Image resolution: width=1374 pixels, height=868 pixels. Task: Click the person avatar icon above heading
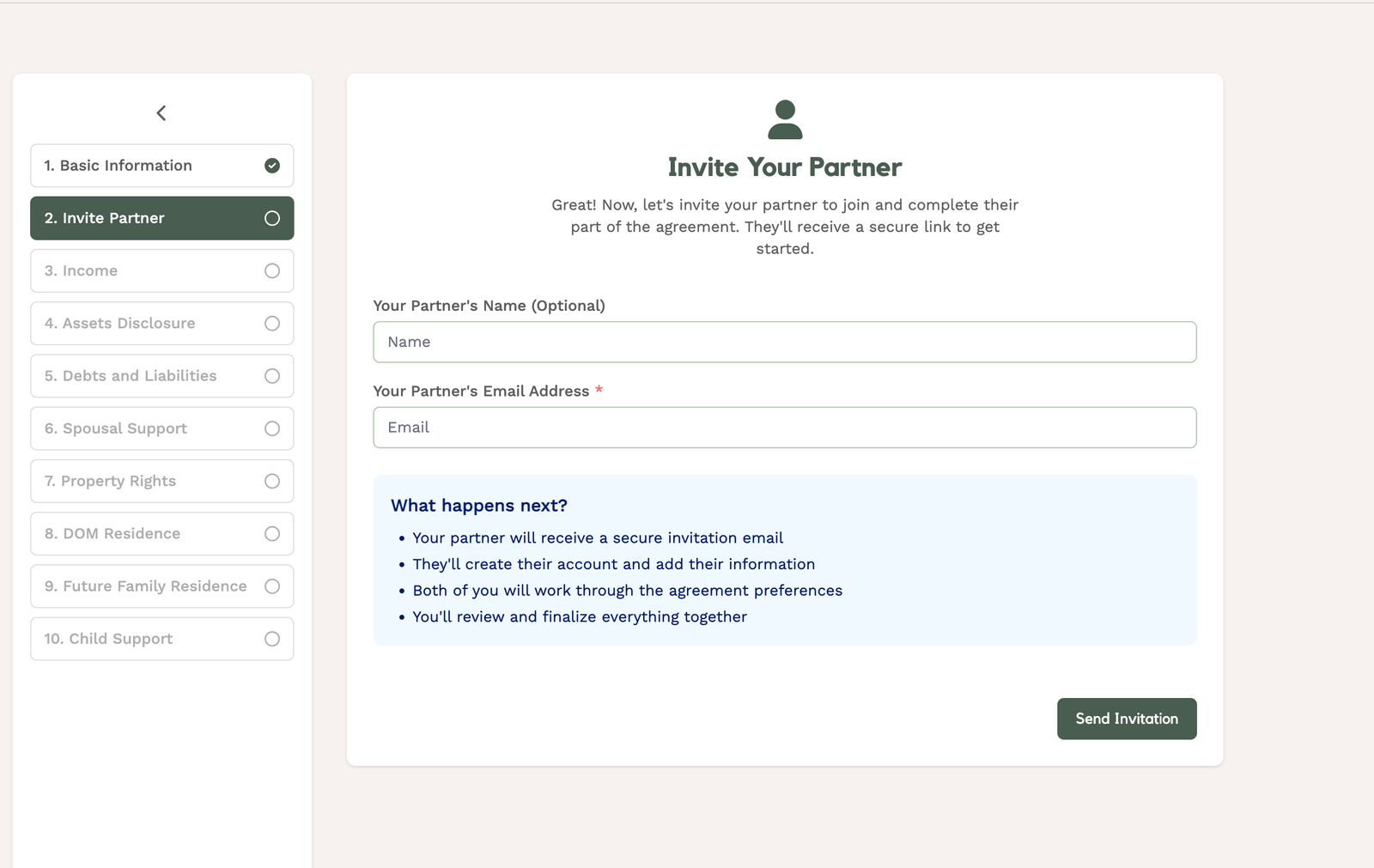(x=785, y=119)
